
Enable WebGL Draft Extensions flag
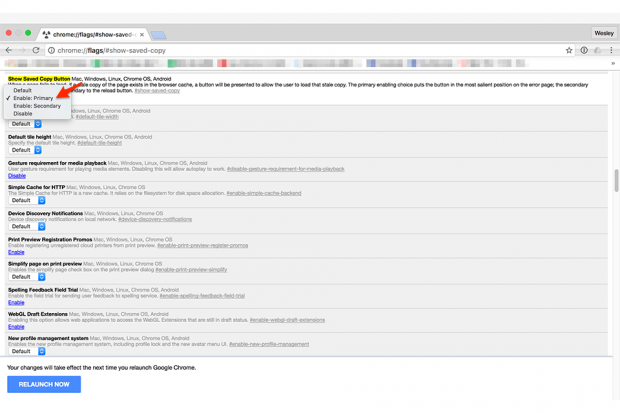pos(16,327)
